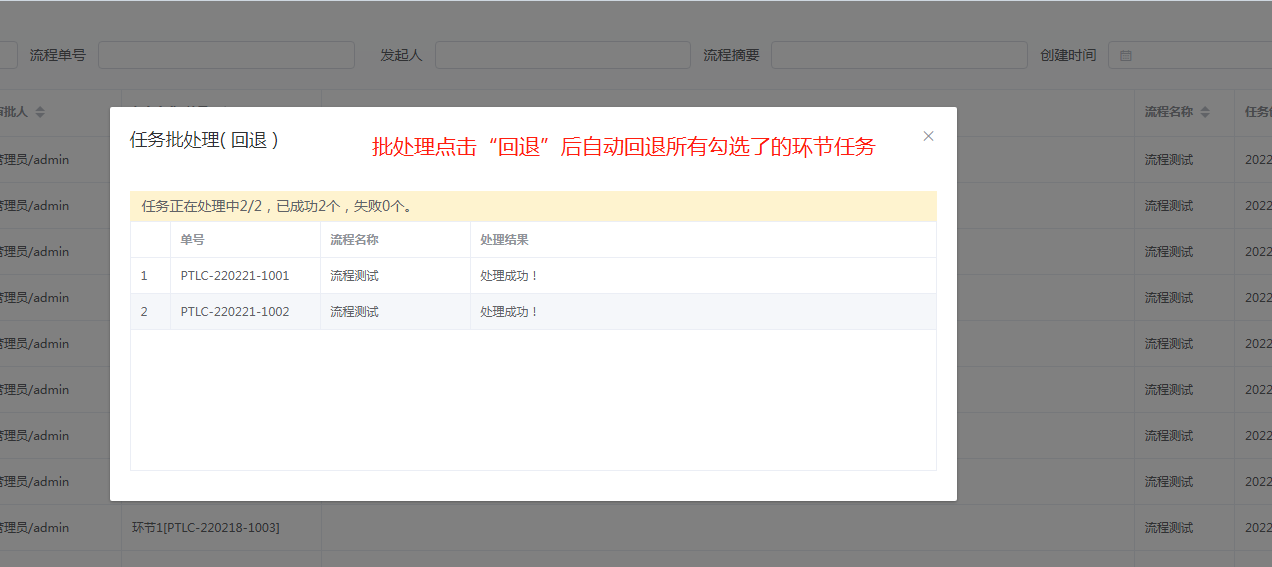The width and height of the screenshot is (1272, 567).
Task: Click the yellow task progress status banner
Action: [533, 207]
